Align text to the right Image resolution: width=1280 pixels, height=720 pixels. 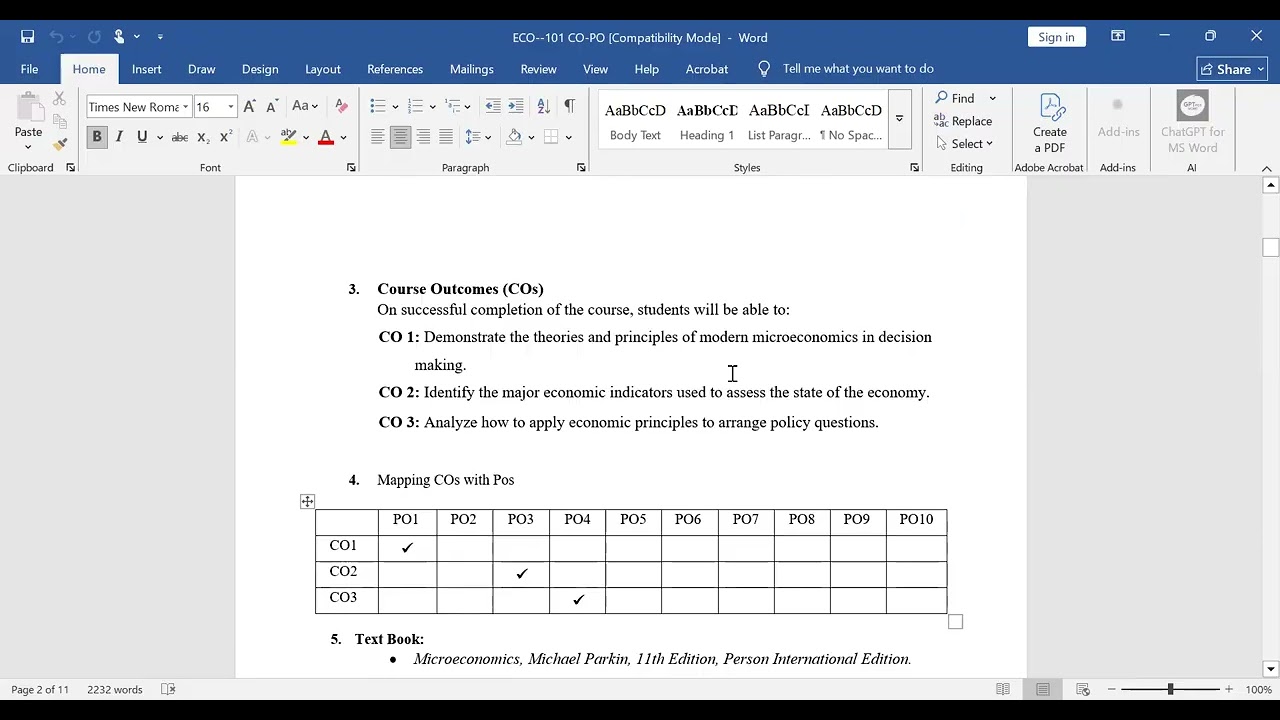(423, 137)
